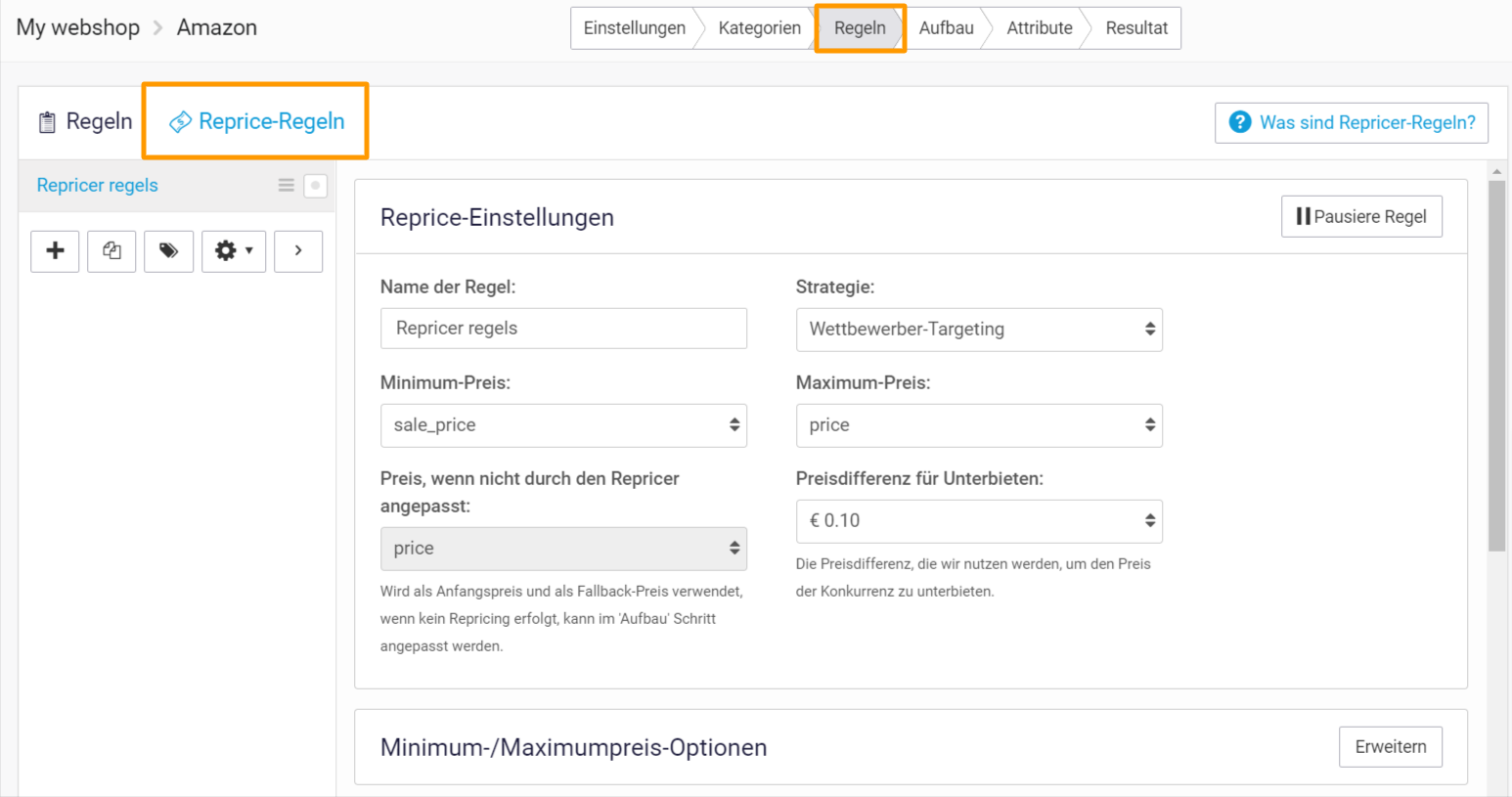Click the tags icon button
This screenshot has width=1512, height=797.
point(168,251)
